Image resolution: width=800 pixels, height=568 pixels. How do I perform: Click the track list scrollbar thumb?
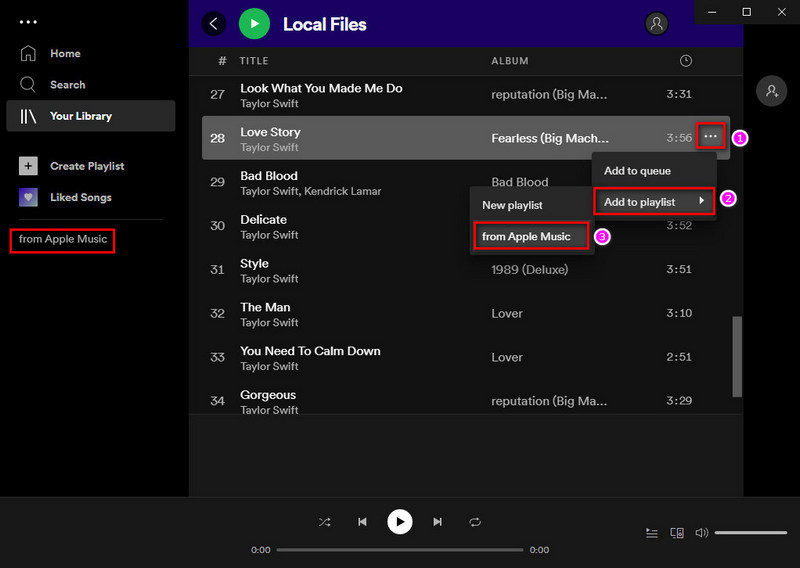(737, 356)
